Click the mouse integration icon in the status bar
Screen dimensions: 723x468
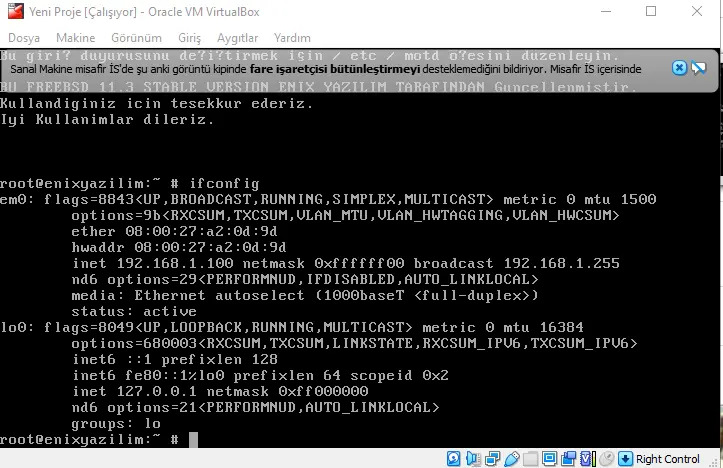coord(606,458)
